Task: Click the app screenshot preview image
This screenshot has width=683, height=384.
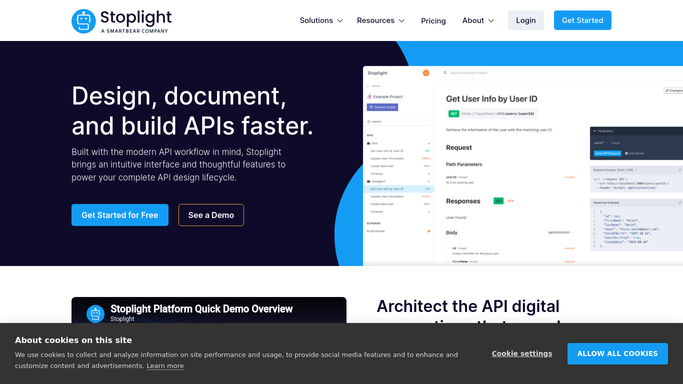Action: 523,165
